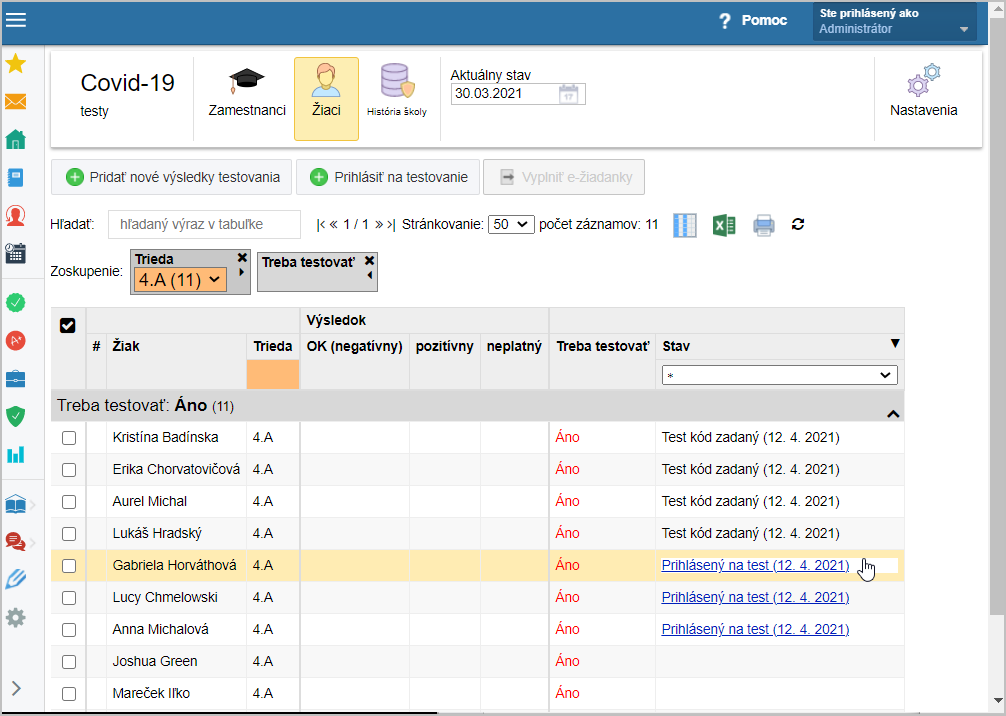Click the column chooser table icon
Viewport: 1006px width, 716px height.
point(685,225)
